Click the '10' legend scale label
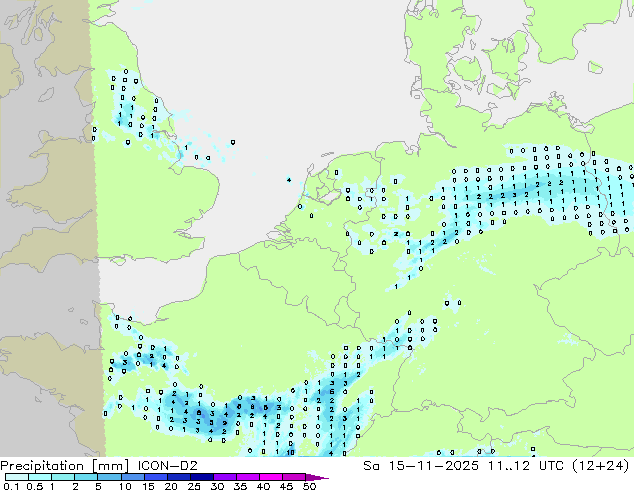 tap(125, 486)
